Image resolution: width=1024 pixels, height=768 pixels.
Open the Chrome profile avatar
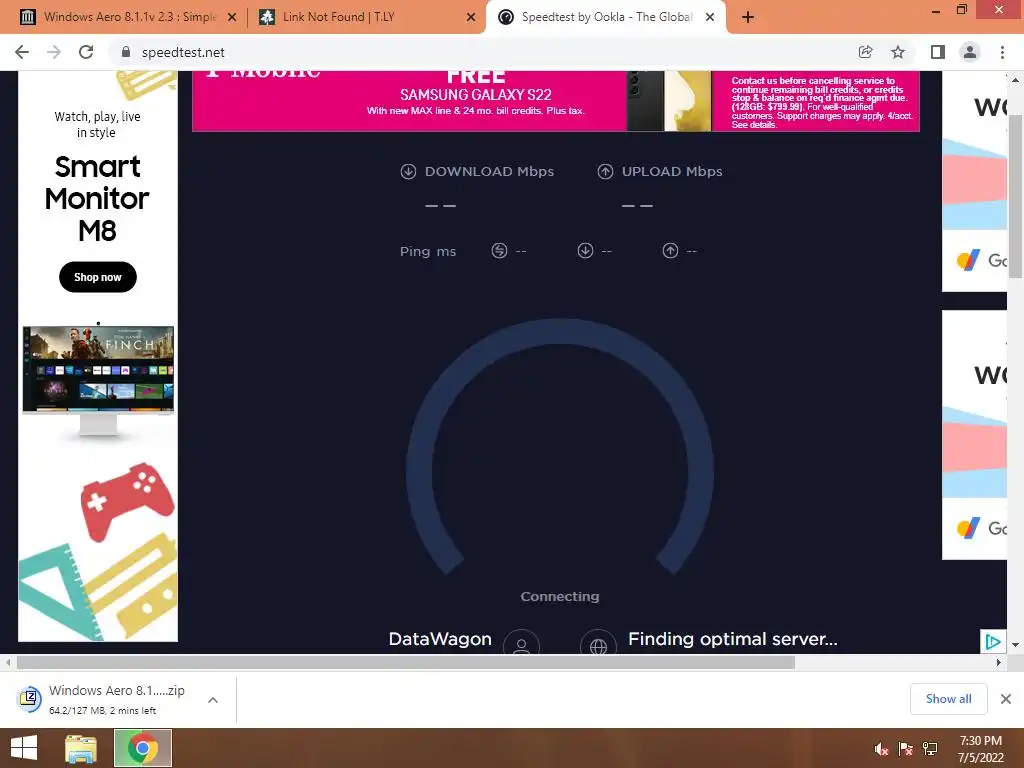[x=970, y=52]
